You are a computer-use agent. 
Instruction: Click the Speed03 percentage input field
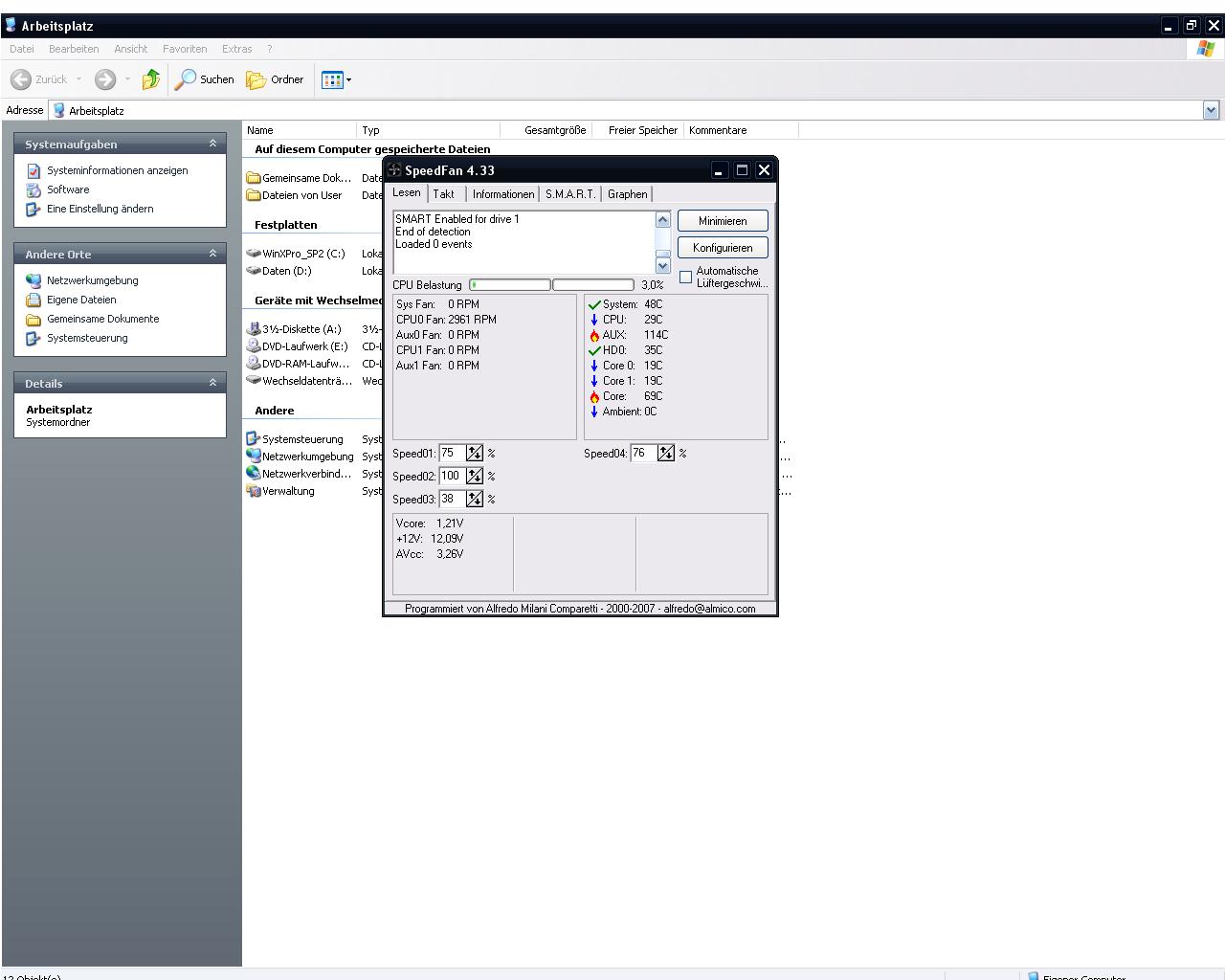(x=452, y=499)
